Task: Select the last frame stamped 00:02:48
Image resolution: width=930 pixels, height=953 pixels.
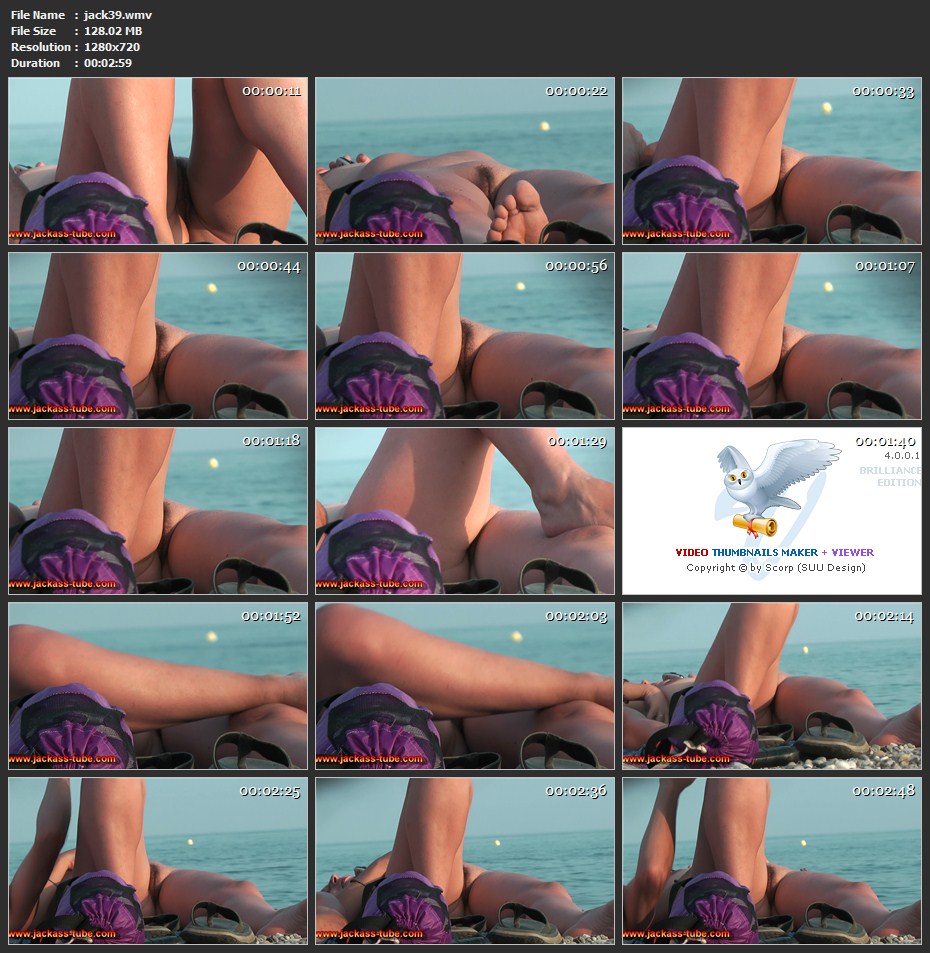Action: pyautogui.click(x=771, y=861)
